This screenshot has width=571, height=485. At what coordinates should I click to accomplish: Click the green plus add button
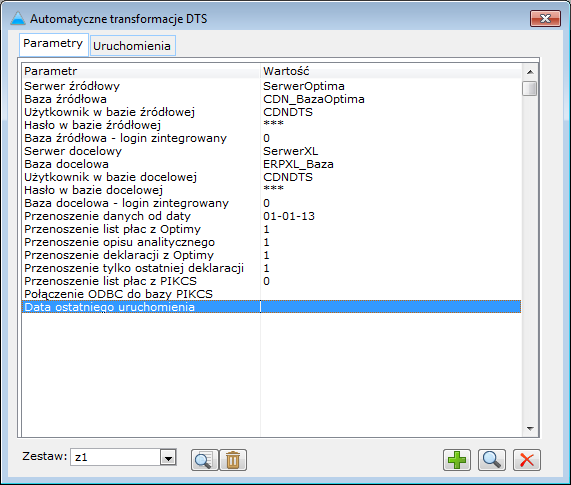coord(457,460)
